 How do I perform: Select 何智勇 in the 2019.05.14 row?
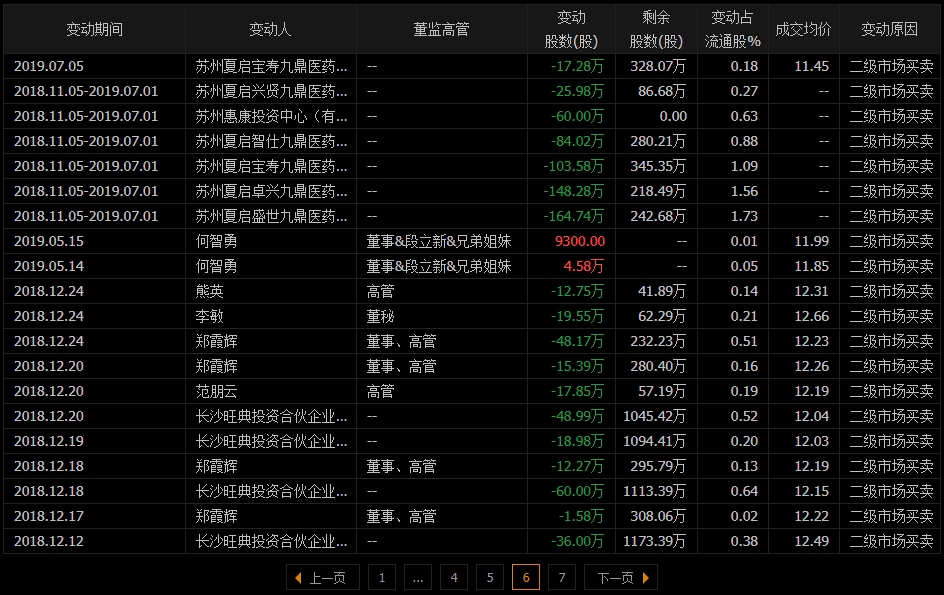click(216, 266)
